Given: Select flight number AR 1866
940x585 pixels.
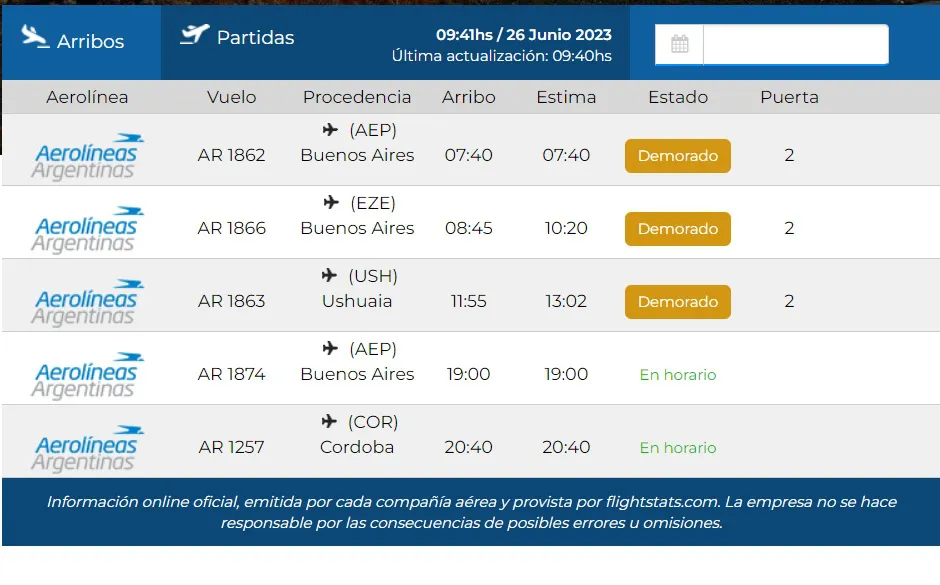Looking at the screenshot, I should (231, 228).
